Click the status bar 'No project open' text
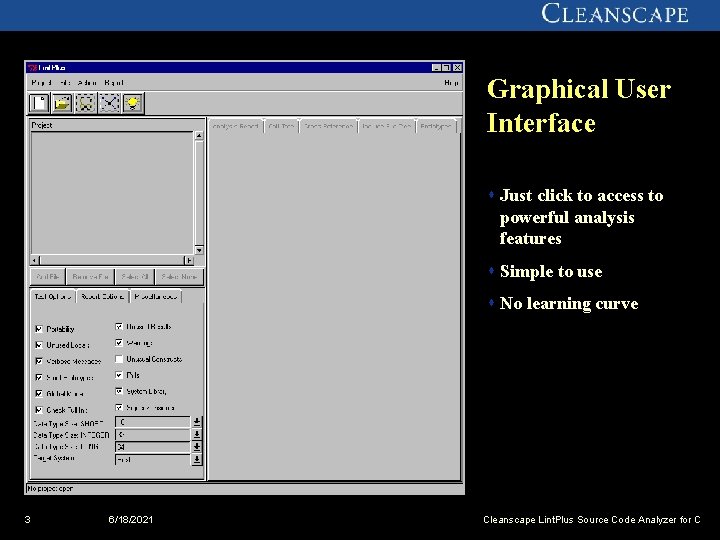This screenshot has width=720, height=540. (50, 489)
